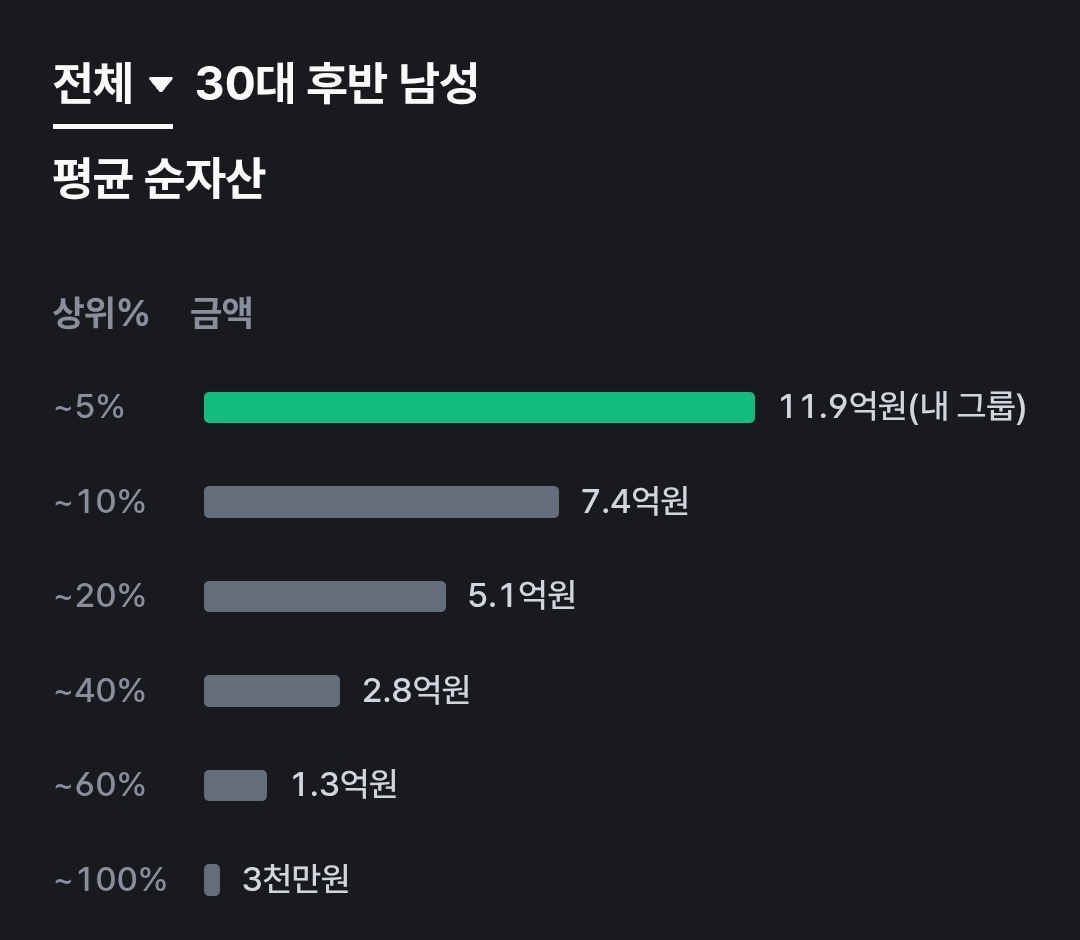Select the ~5% row label
1080x940 pixels.
89,408
